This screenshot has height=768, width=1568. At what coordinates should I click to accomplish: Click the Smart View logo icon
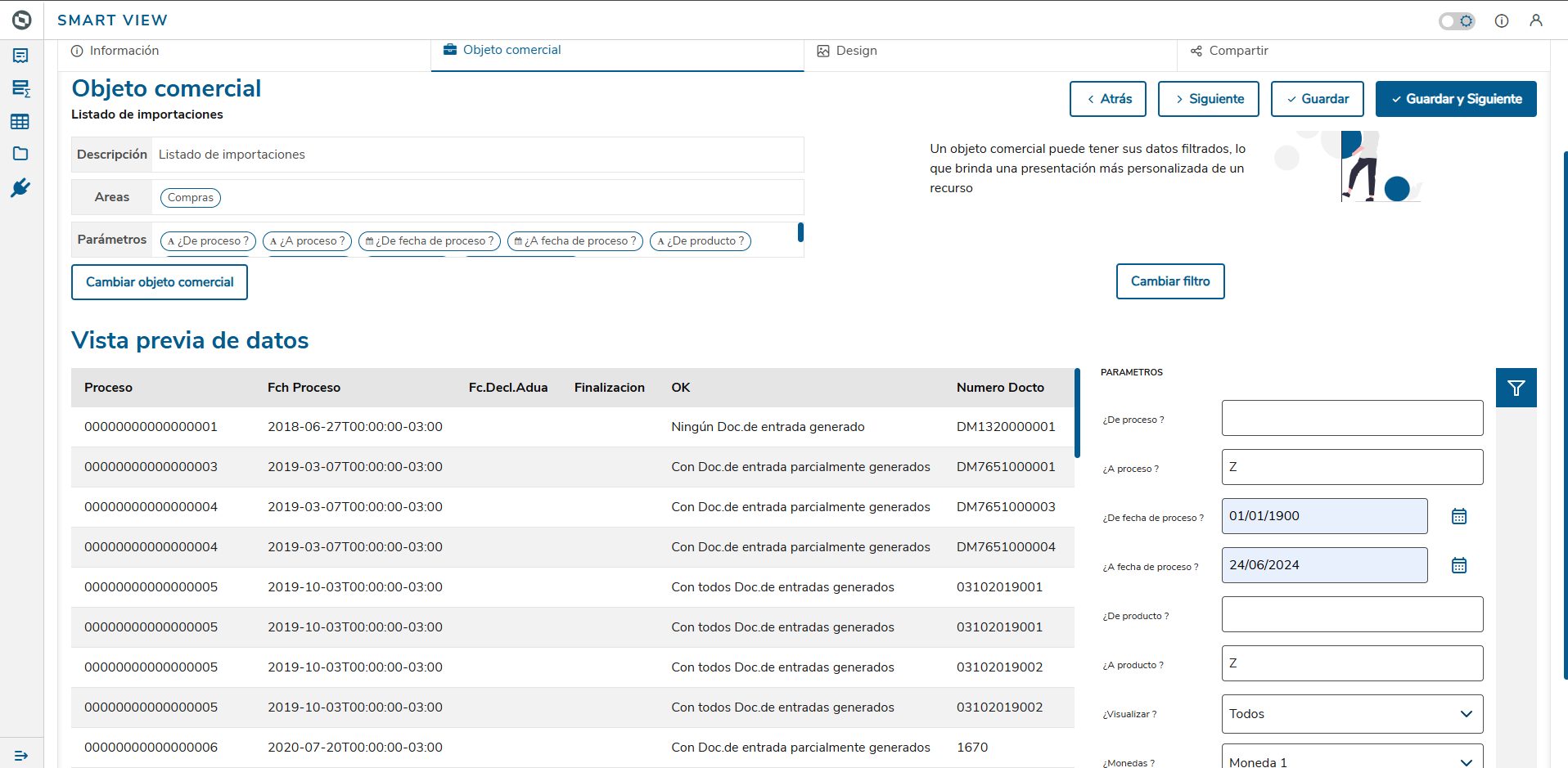tap(22, 20)
